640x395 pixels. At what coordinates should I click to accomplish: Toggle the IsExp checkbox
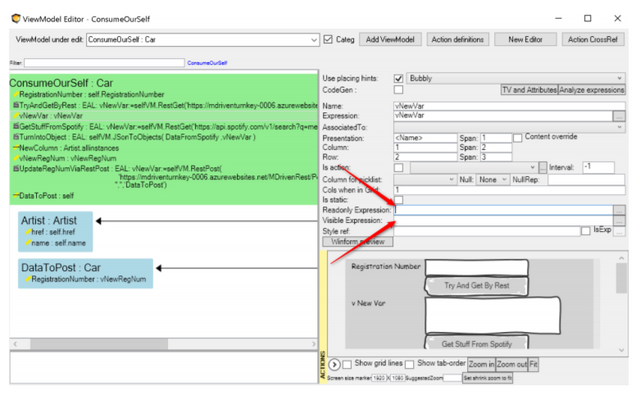[585, 231]
